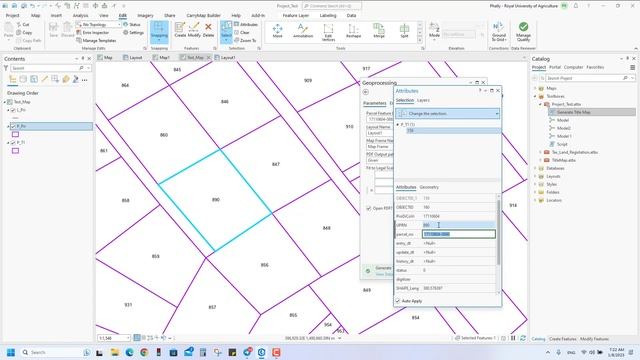This screenshot has height=360, width=640.
Task: Collapse the Toolboxes node in Catalog
Action: [535, 96]
